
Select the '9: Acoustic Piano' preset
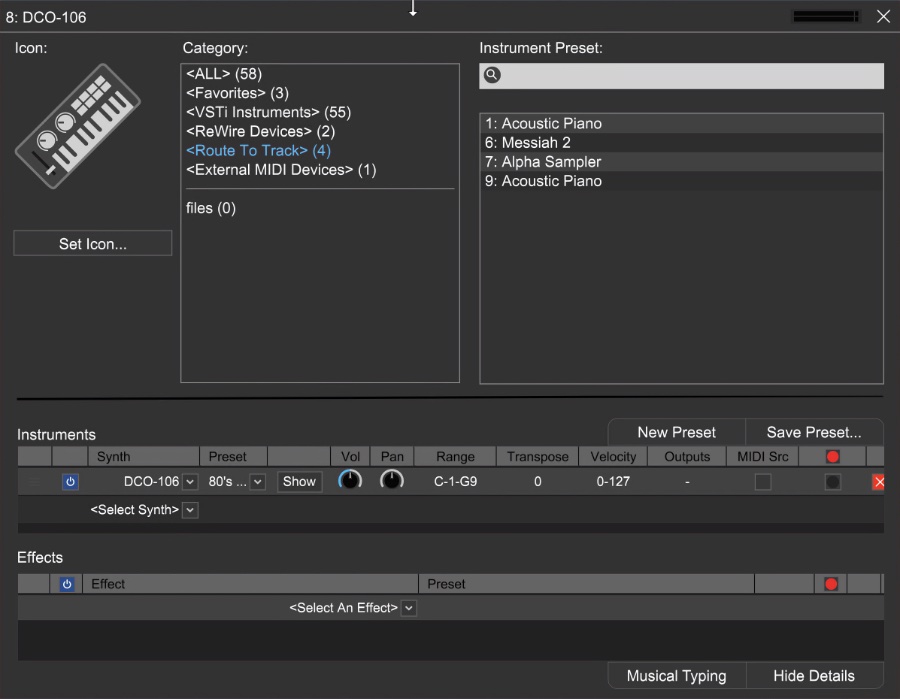pos(681,181)
